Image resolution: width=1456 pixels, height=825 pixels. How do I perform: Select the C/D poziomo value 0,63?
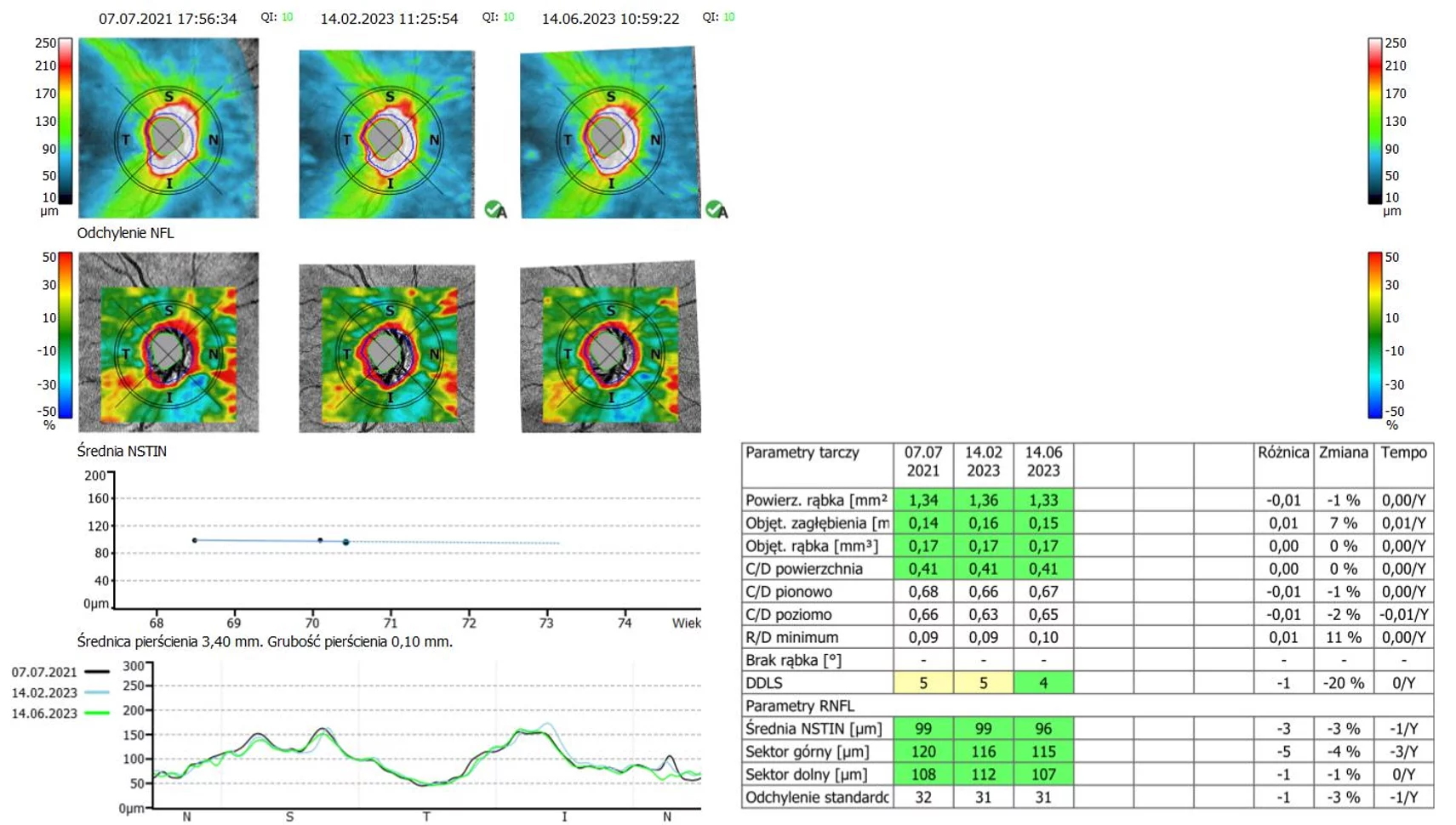984,614
